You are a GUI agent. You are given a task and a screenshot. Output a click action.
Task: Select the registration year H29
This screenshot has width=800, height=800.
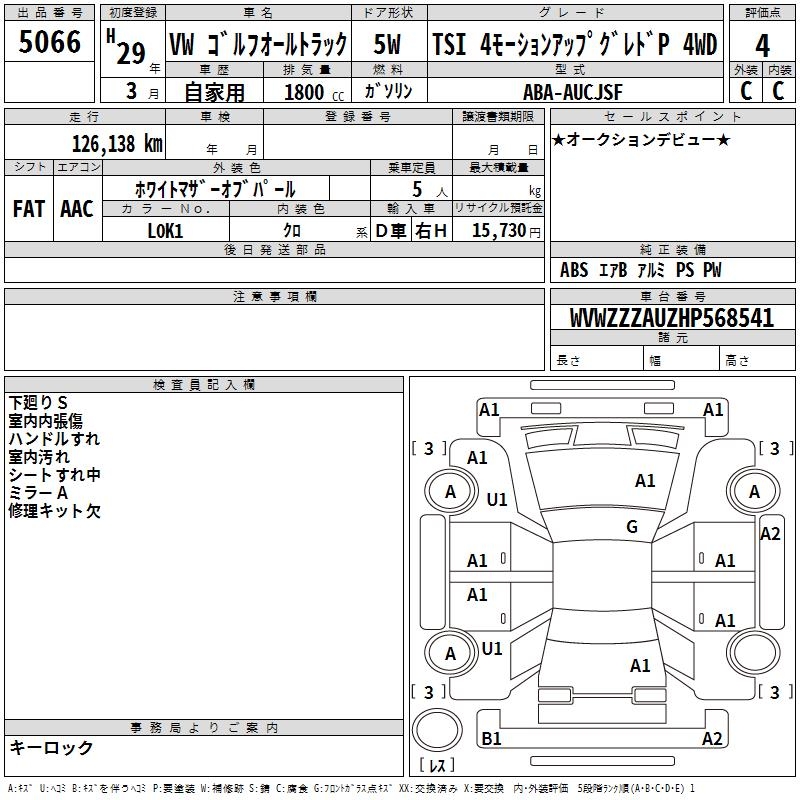tap(128, 49)
